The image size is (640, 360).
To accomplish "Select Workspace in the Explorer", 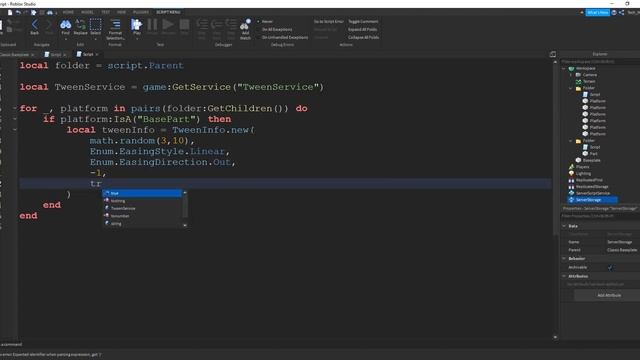I will click(586, 68).
